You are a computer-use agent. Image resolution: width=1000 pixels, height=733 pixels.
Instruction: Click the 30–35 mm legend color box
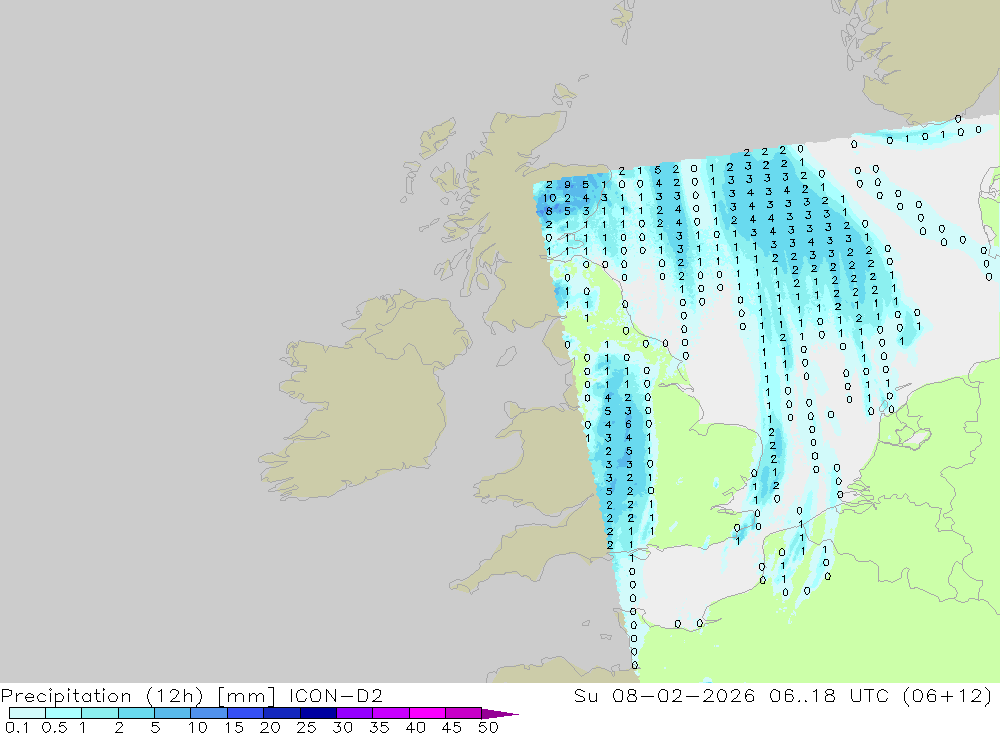355,713
